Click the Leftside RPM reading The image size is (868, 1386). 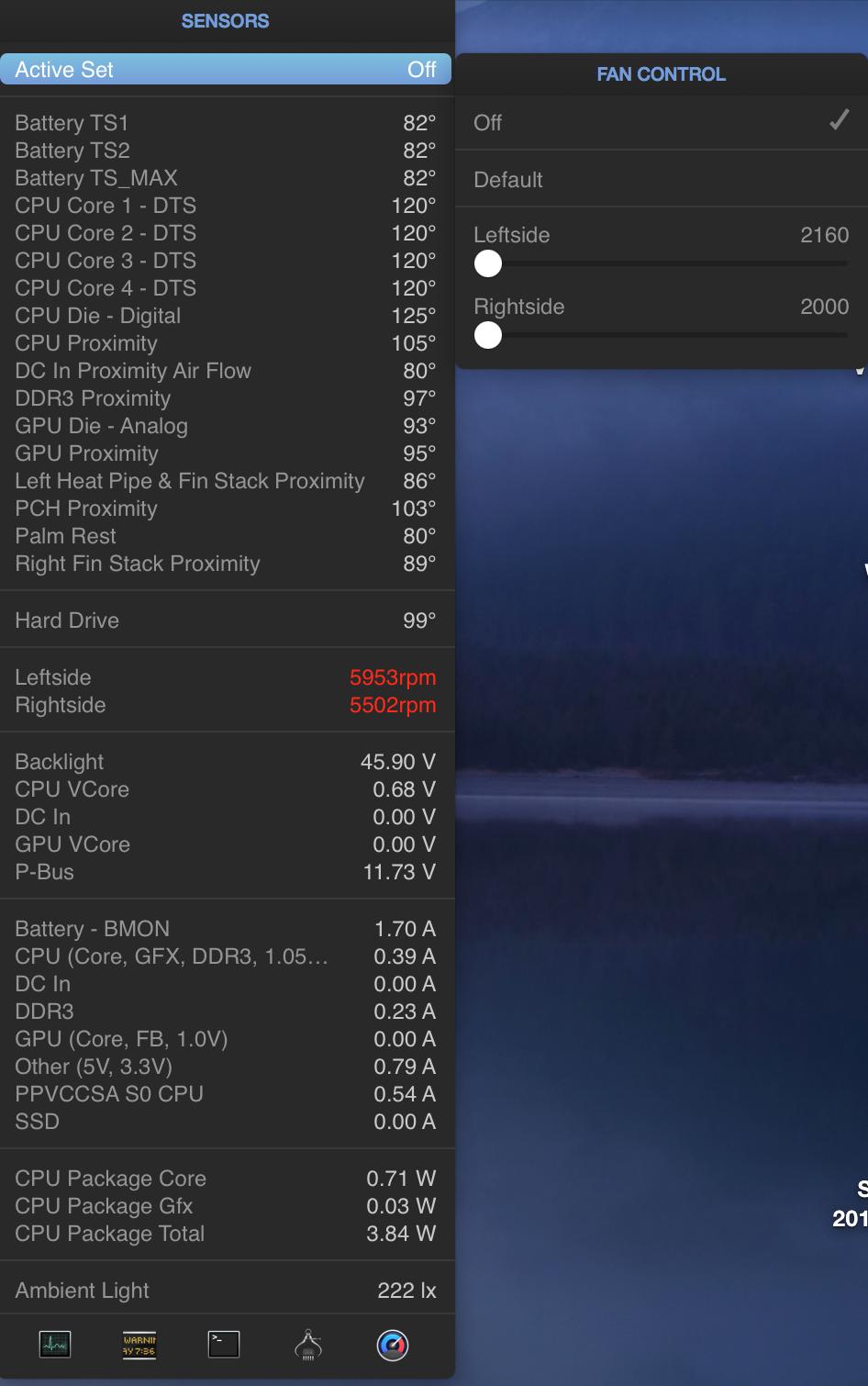[393, 677]
